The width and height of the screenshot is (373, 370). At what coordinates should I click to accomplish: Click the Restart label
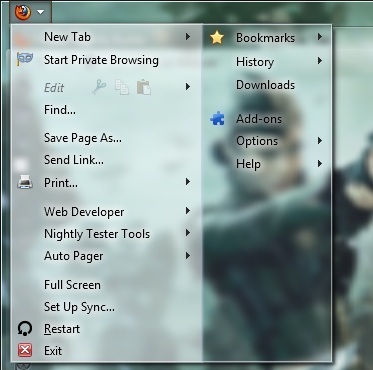pos(62,329)
